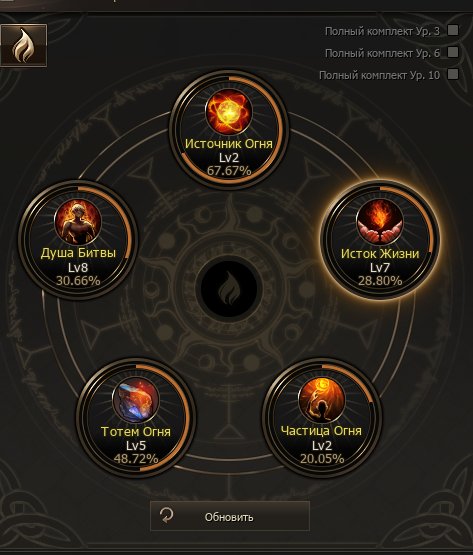Screen dimensions: 473x555
Task: Click the 67.67% progress on Источник Огня
Action: point(229,171)
